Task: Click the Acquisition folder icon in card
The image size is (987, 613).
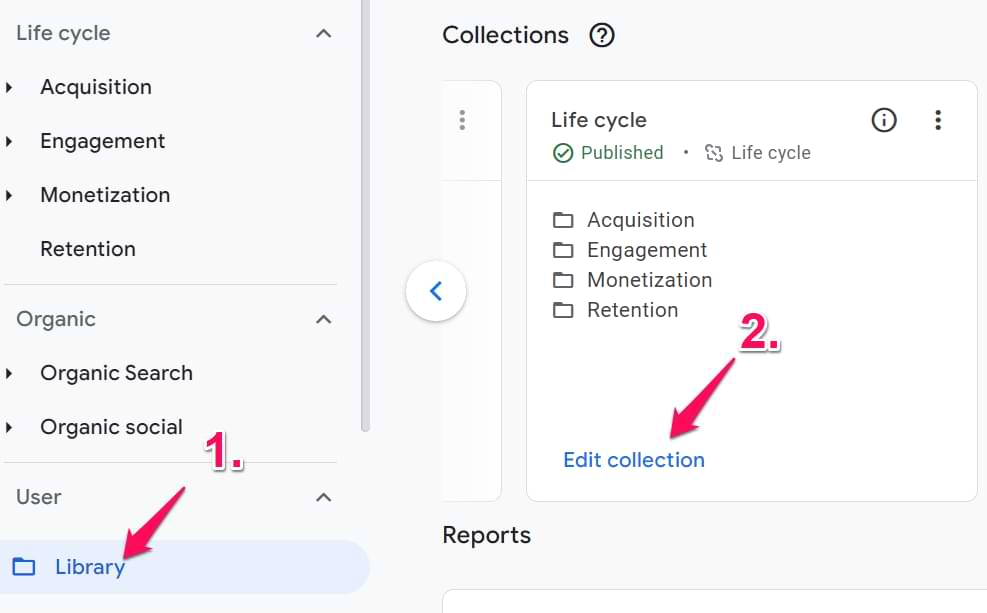Action: (563, 220)
